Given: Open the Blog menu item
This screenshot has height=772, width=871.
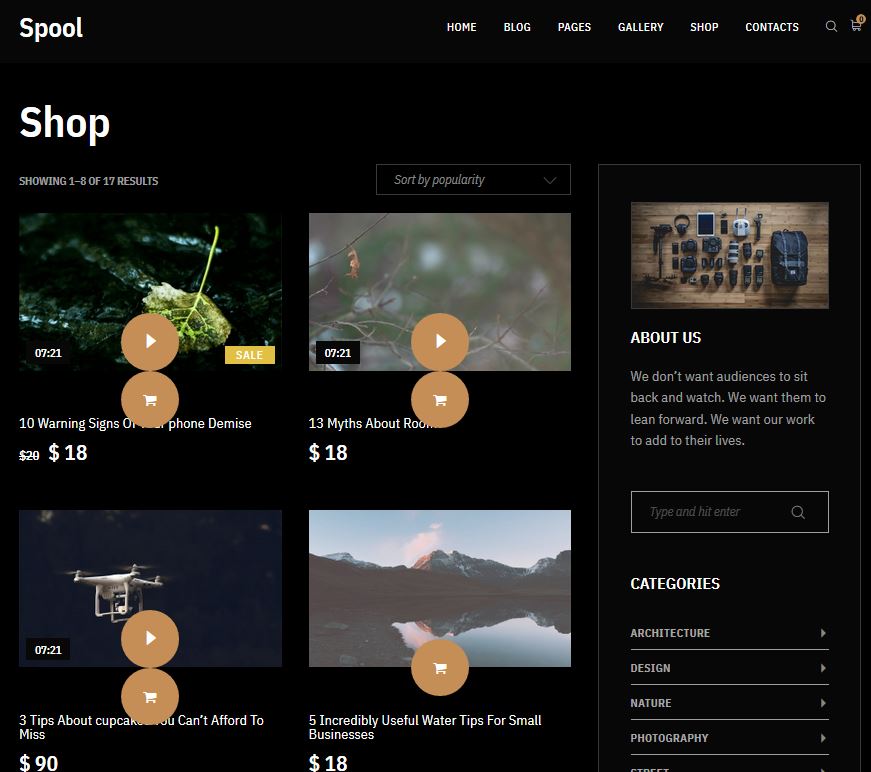Looking at the screenshot, I should (517, 27).
